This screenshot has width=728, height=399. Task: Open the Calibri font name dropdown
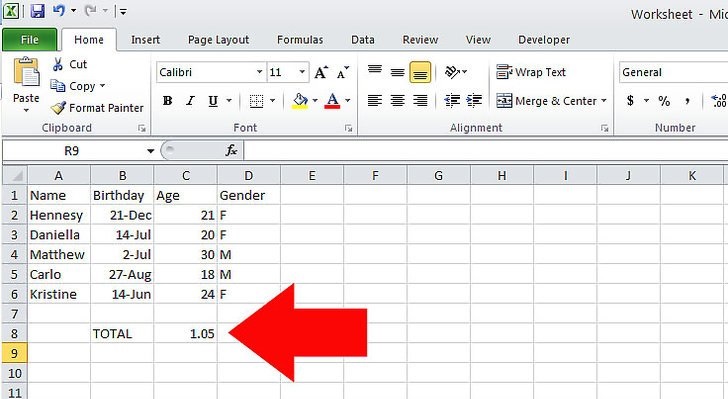point(259,72)
